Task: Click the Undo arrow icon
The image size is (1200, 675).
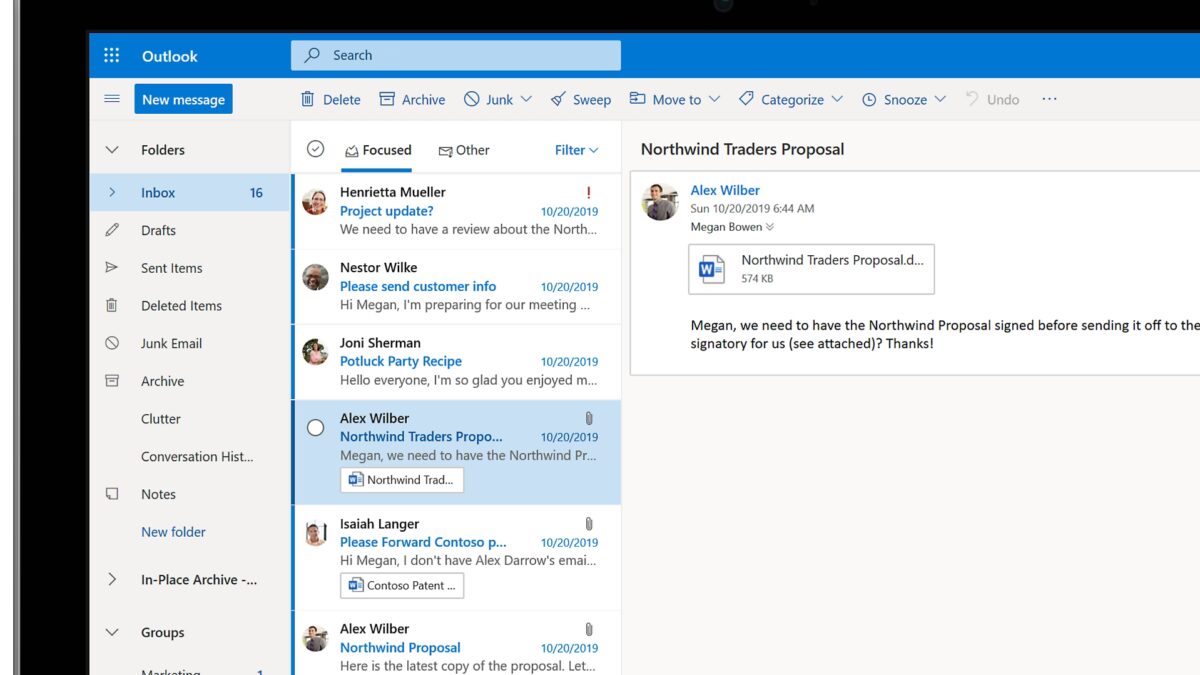Action: (972, 99)
